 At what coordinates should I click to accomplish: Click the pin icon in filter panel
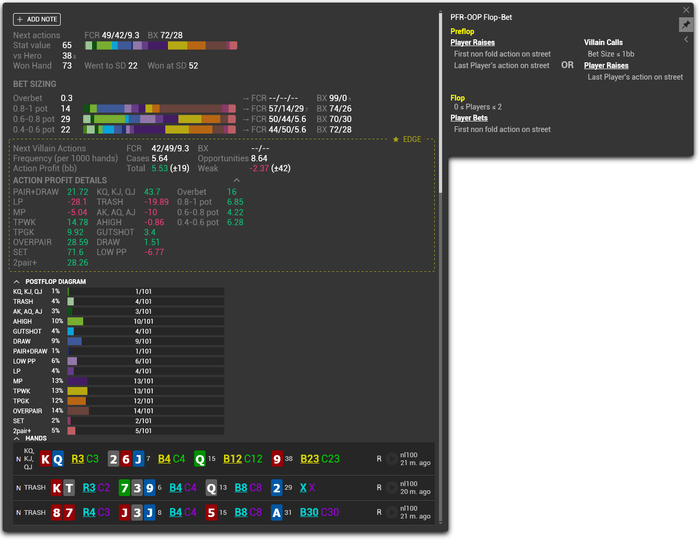pos(686,25)
